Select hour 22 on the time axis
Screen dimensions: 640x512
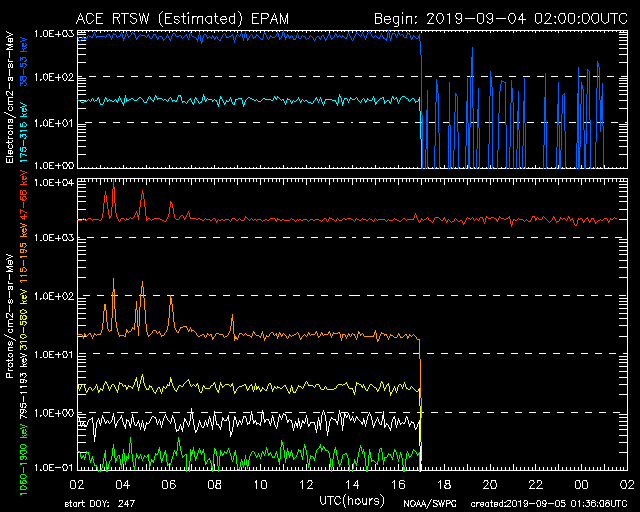point(536,484)
